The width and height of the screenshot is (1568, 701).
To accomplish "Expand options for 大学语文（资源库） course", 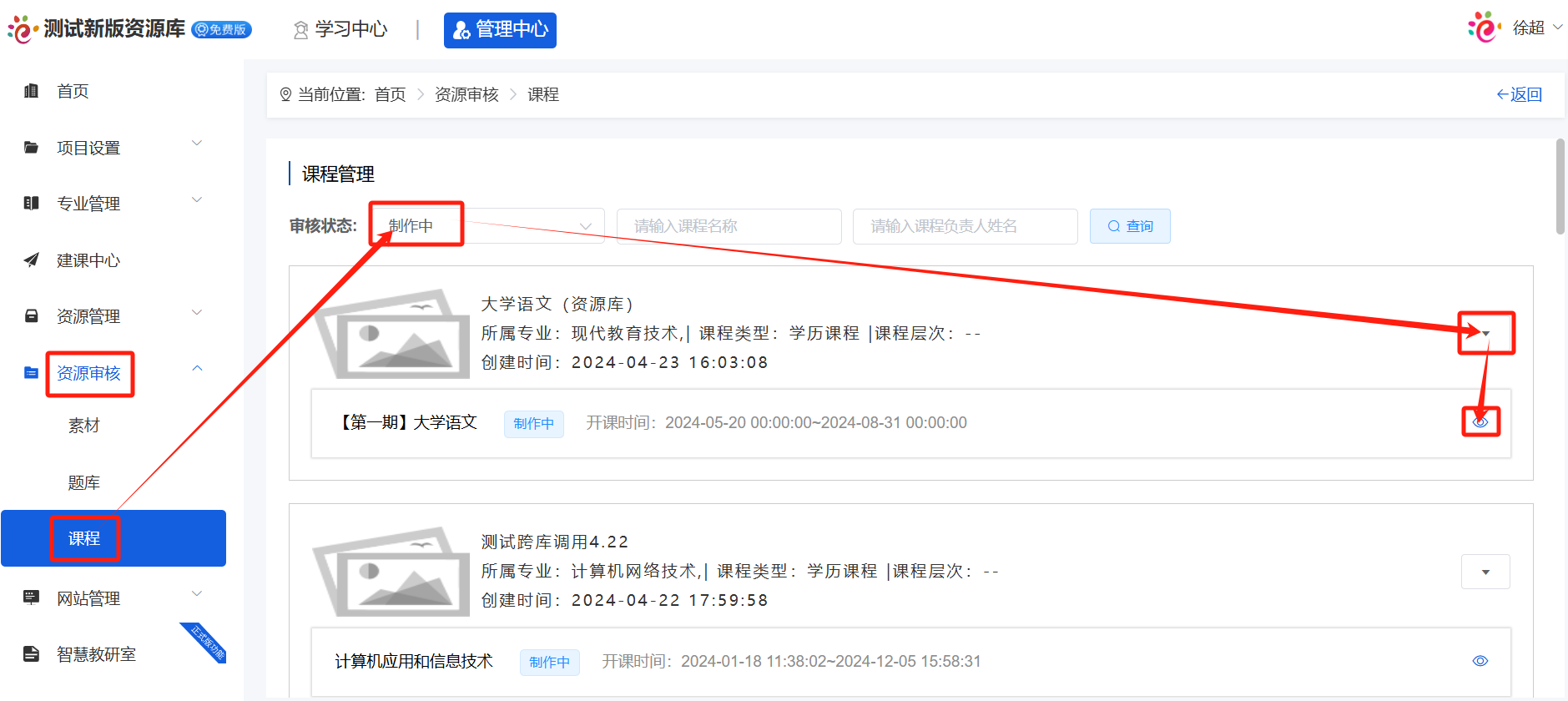I will [1485, 334].
